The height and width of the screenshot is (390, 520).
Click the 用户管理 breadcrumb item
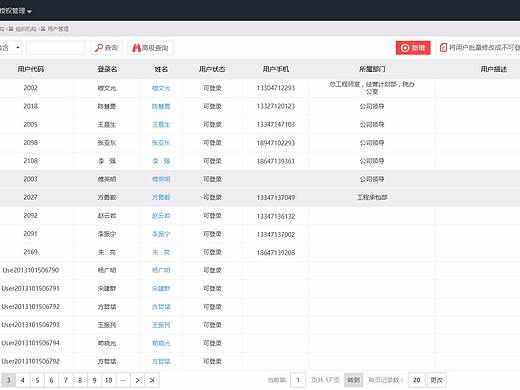tap(58, 29)
